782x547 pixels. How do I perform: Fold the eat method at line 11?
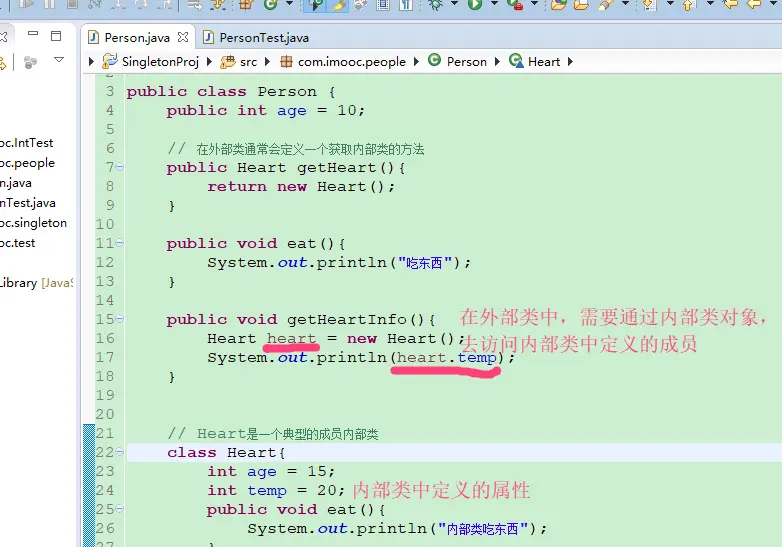120,244
